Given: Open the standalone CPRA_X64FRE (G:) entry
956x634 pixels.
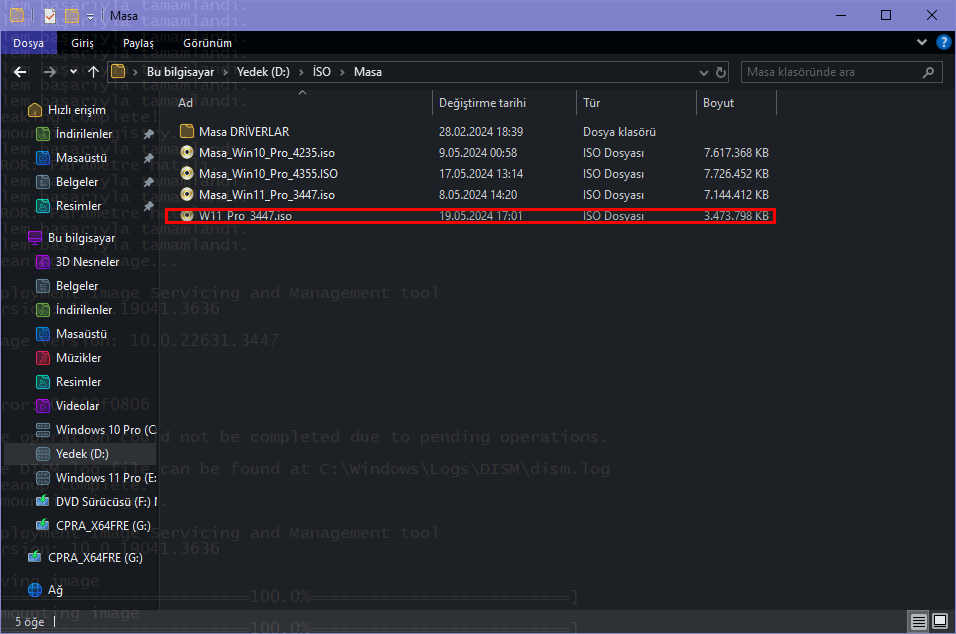Looking at the screenshot, I should [95, 557].
